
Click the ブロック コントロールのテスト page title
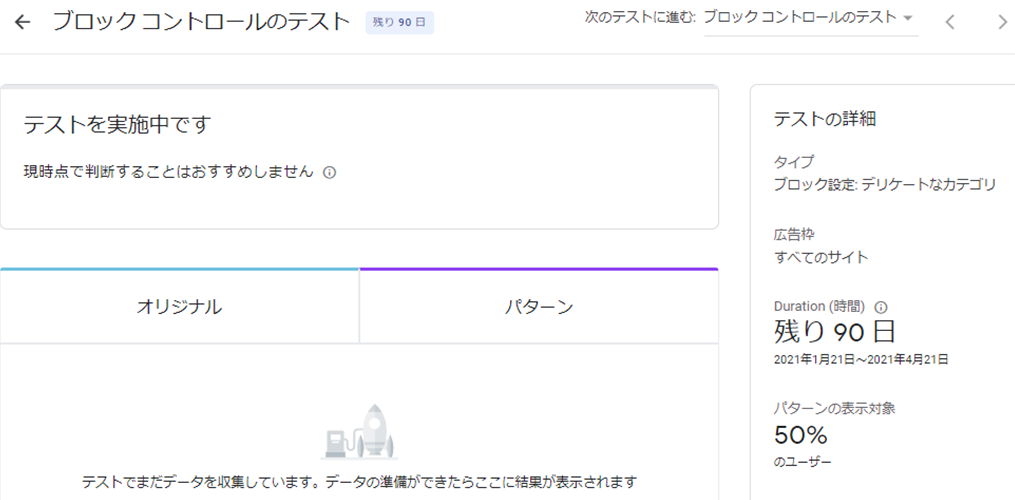coord(201,22)
